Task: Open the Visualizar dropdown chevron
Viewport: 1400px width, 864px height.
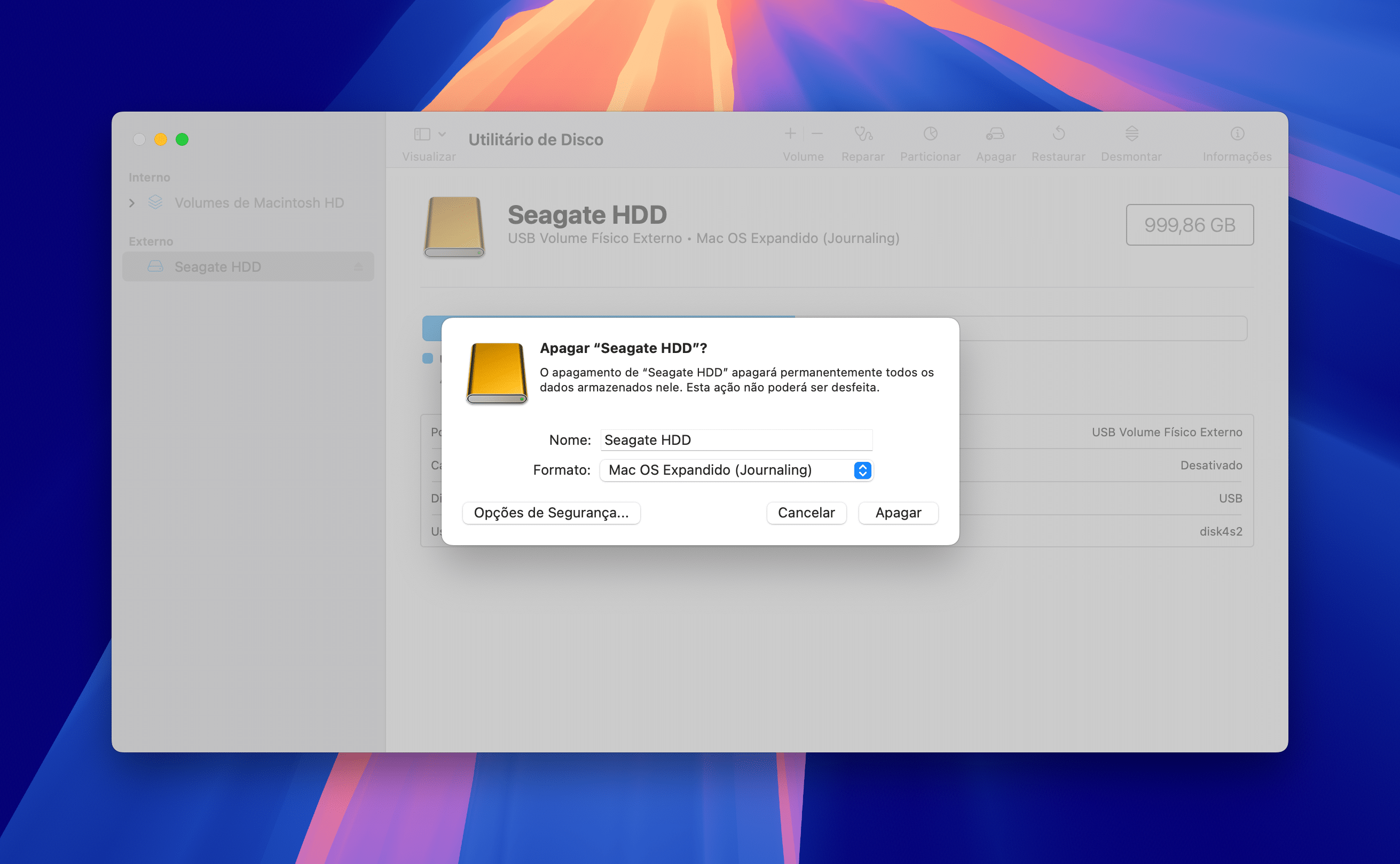Action: click(x=442, y=134)
